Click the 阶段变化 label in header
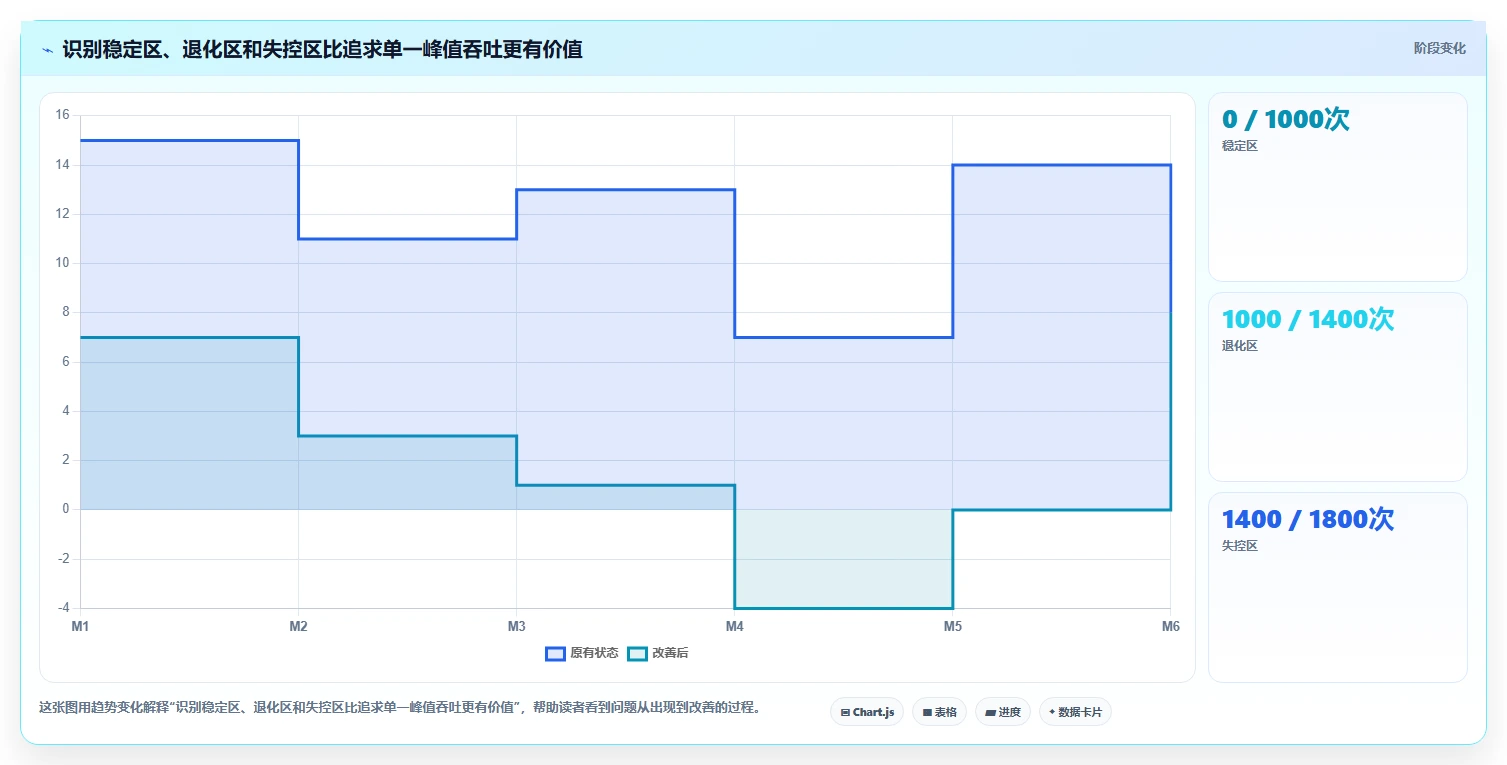The width and height of the screenshot is (1507, 765). tap(1440, 48)
